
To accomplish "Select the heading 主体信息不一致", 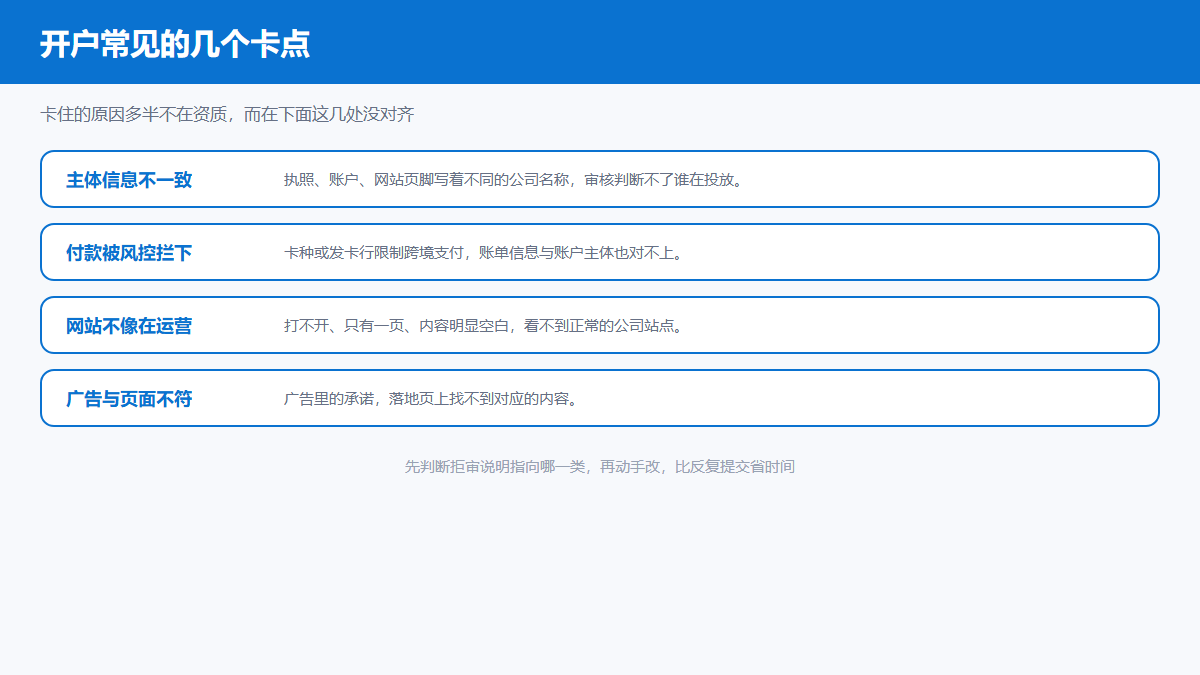I will [x=129, y=180].
